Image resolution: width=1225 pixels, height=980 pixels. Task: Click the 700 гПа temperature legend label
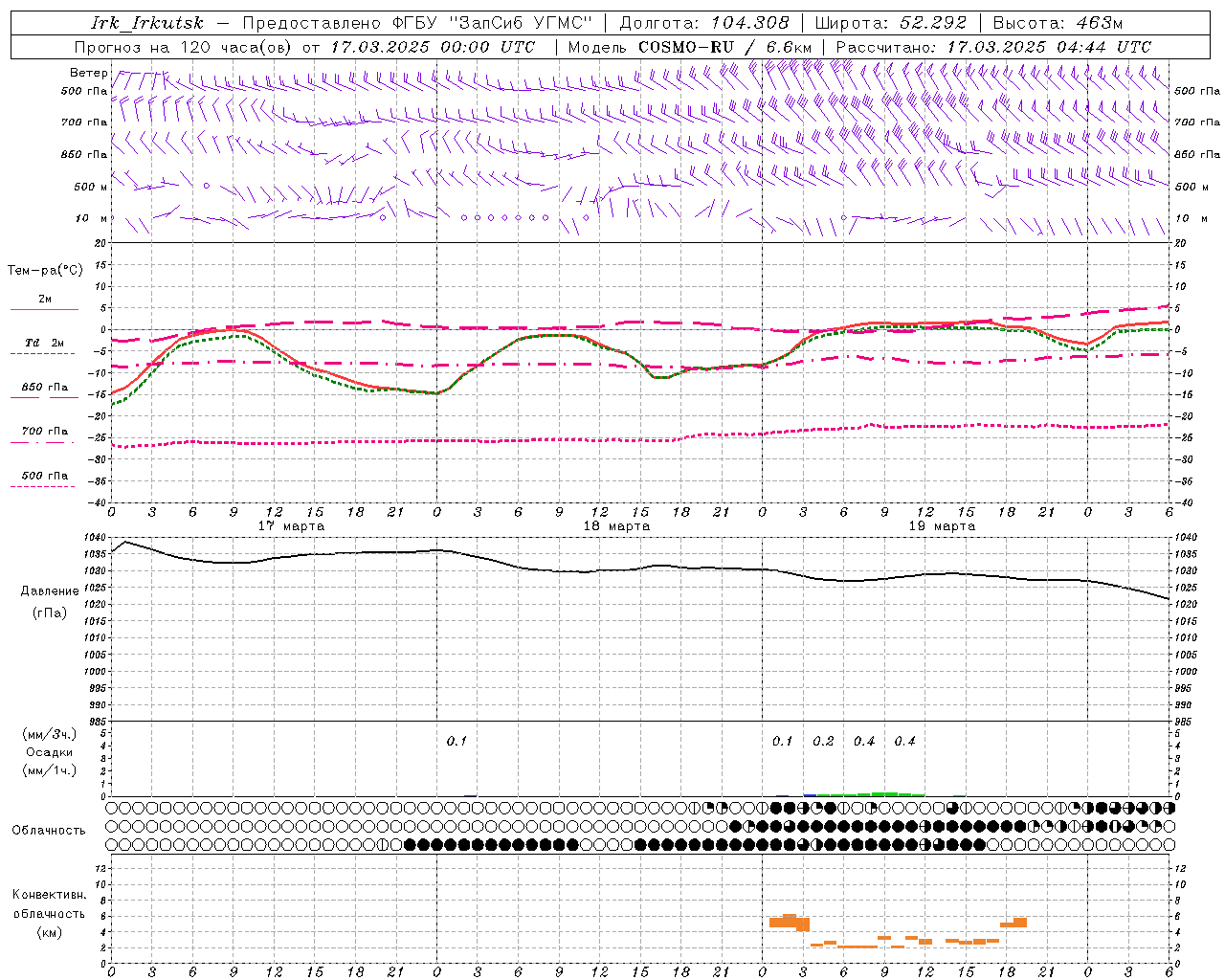(45, 432)
